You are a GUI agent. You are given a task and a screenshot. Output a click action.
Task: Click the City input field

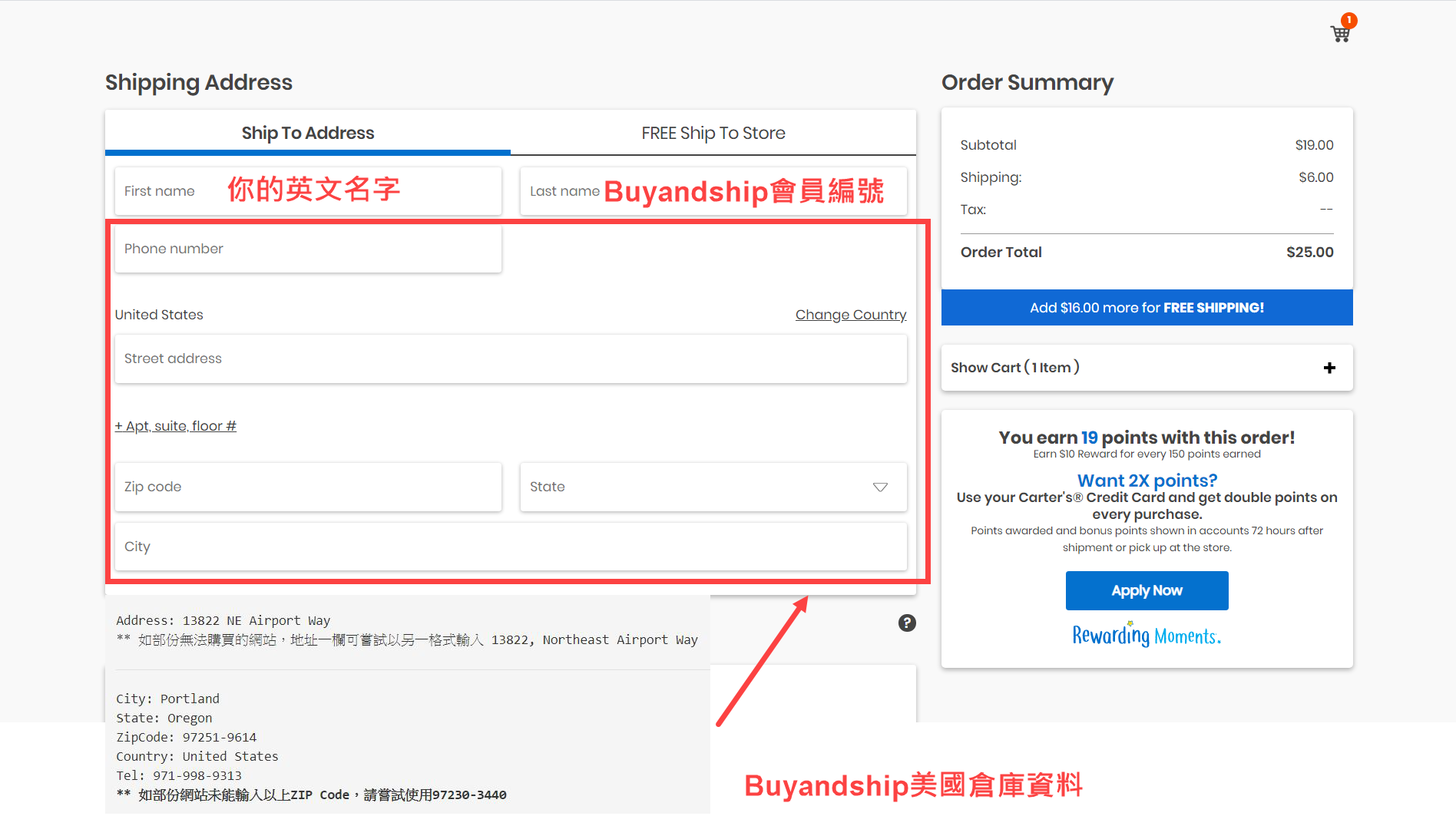(x=510, y=547)
